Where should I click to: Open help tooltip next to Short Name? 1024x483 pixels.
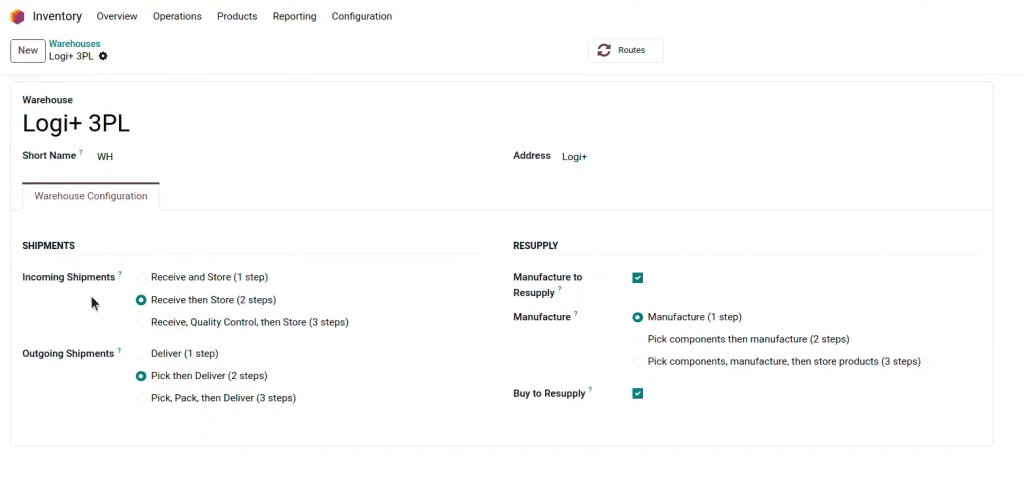point(81,152)
